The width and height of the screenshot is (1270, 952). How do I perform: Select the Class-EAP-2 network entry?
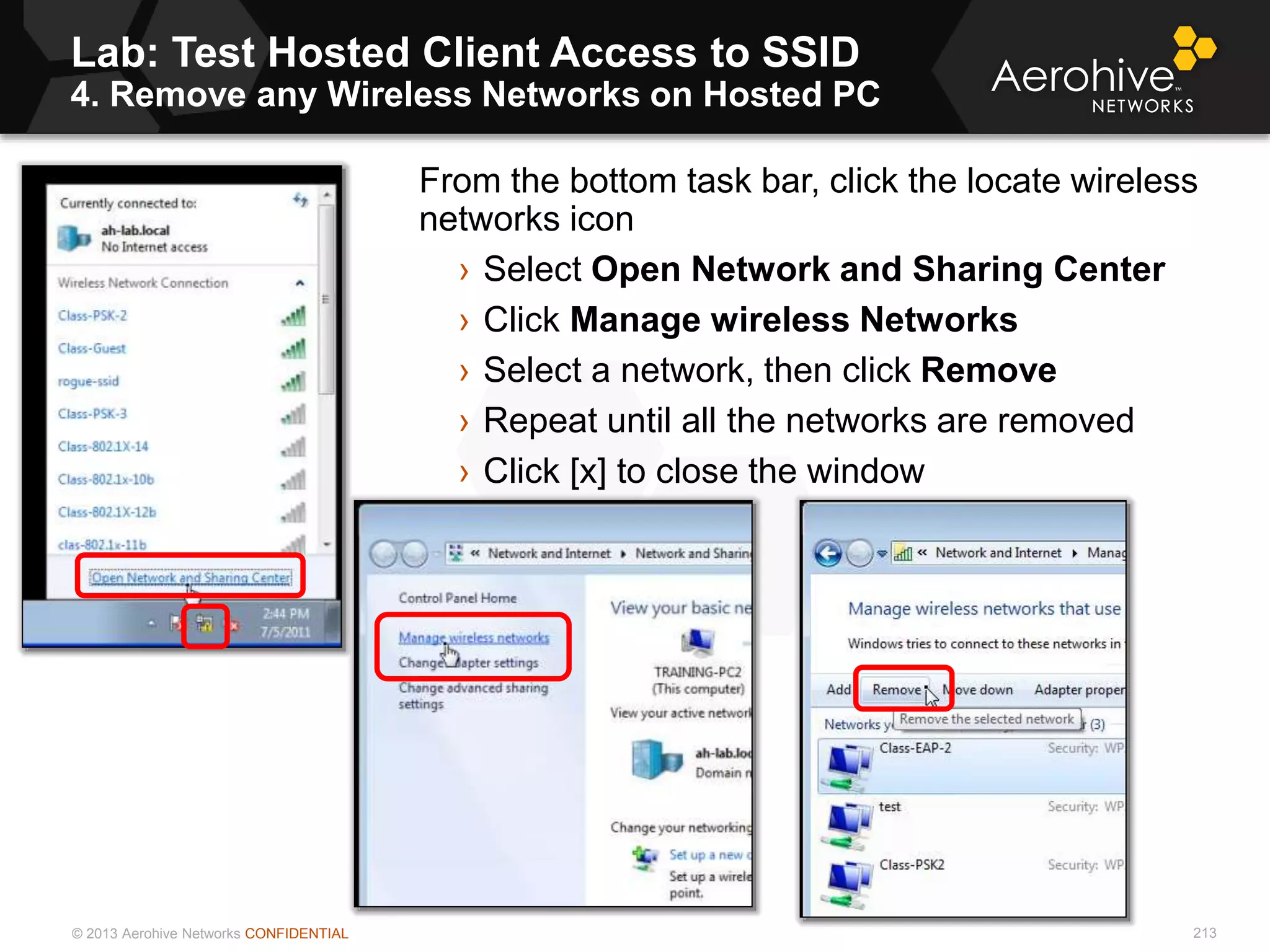[972, 765]
